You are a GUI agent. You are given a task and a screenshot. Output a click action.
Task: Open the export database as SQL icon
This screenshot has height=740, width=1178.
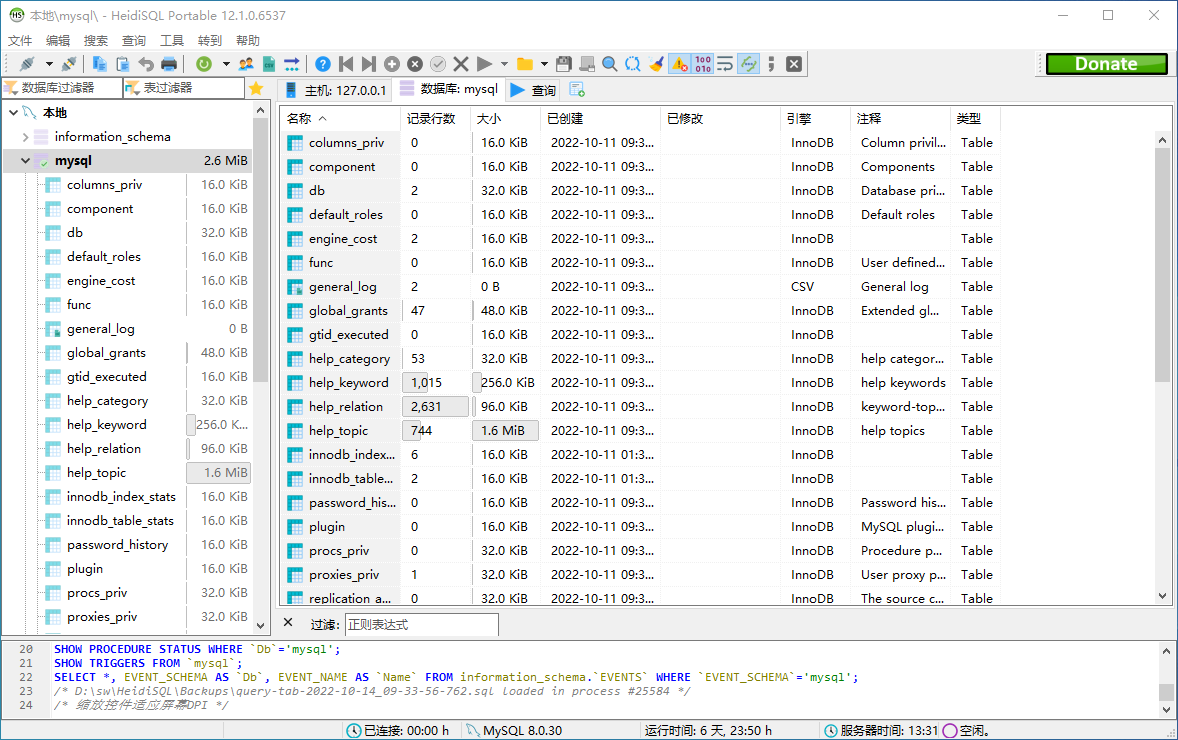pos(291,64)
